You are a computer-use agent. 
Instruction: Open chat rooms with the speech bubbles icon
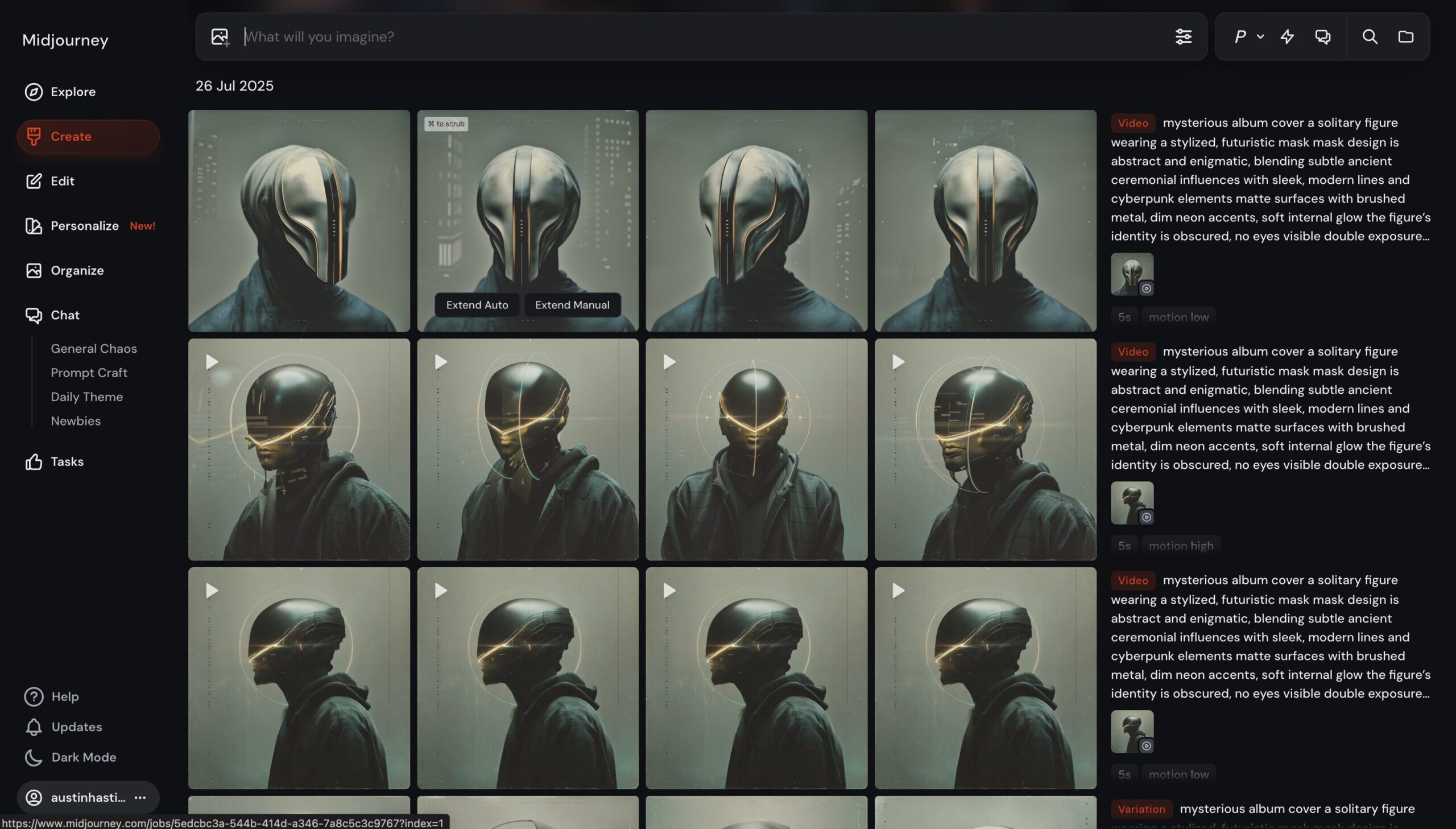click(x=1323, y=36)
